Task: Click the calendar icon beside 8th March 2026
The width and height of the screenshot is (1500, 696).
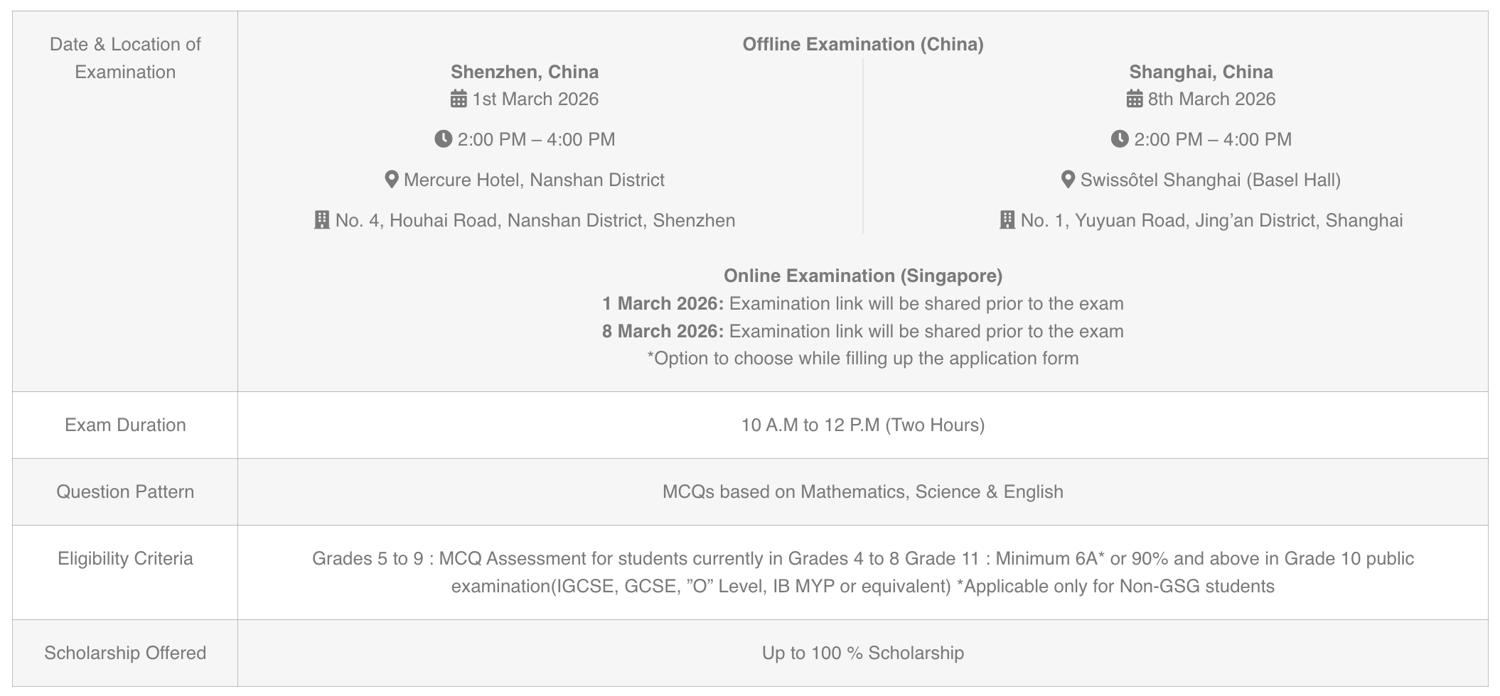Action: 1135,99
